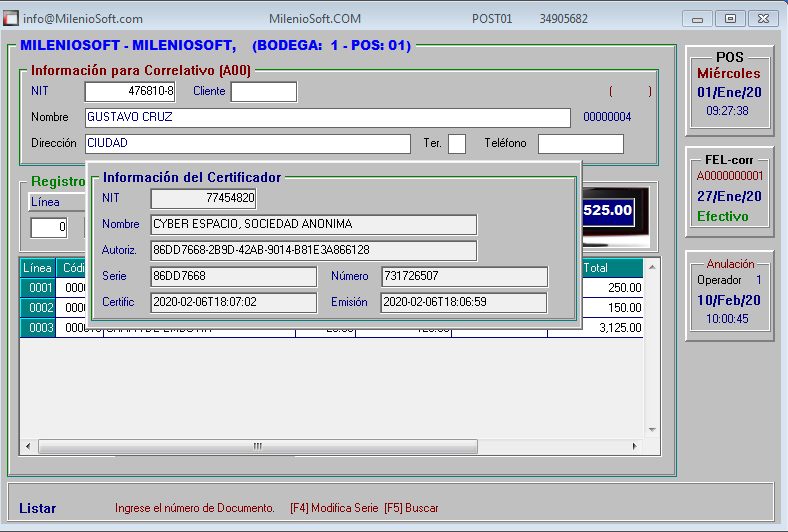
Task: Click the [F5] Buscar hint
Action: (411, 508)
